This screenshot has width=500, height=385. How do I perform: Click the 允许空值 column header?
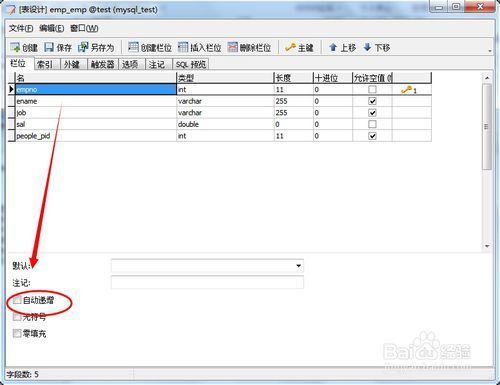372,78
